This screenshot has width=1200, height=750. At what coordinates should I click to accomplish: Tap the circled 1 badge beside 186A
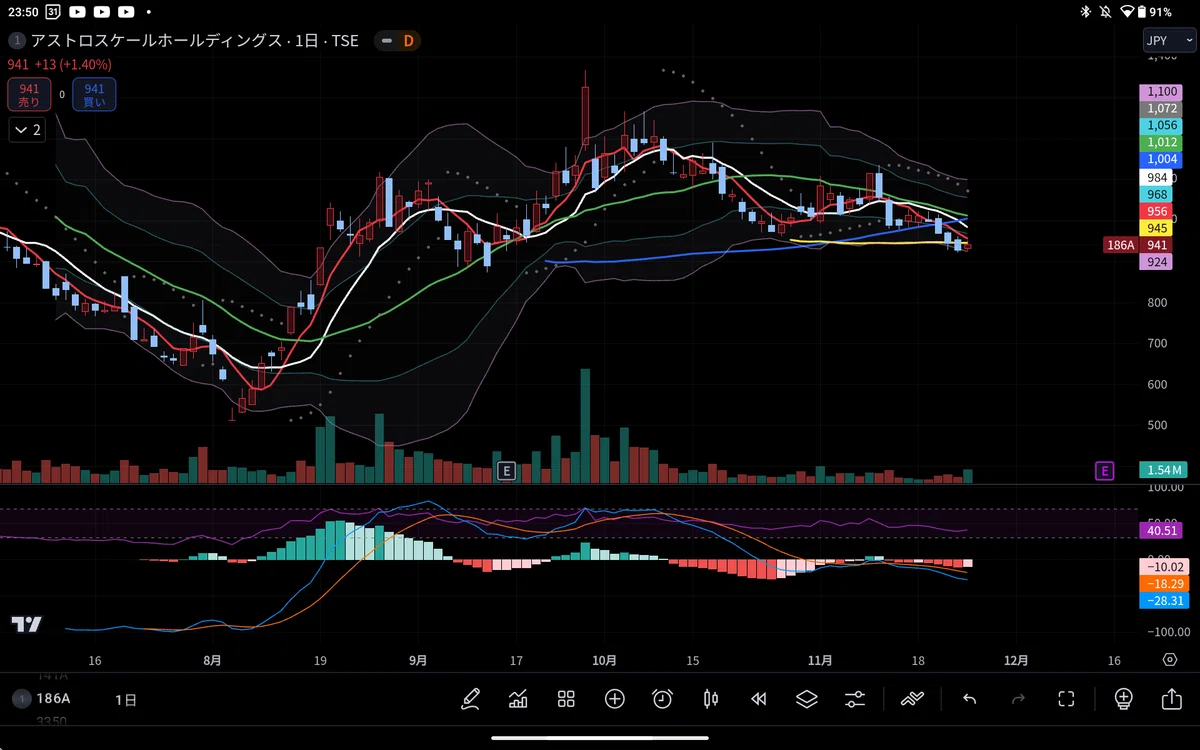[x=20, y=699]
